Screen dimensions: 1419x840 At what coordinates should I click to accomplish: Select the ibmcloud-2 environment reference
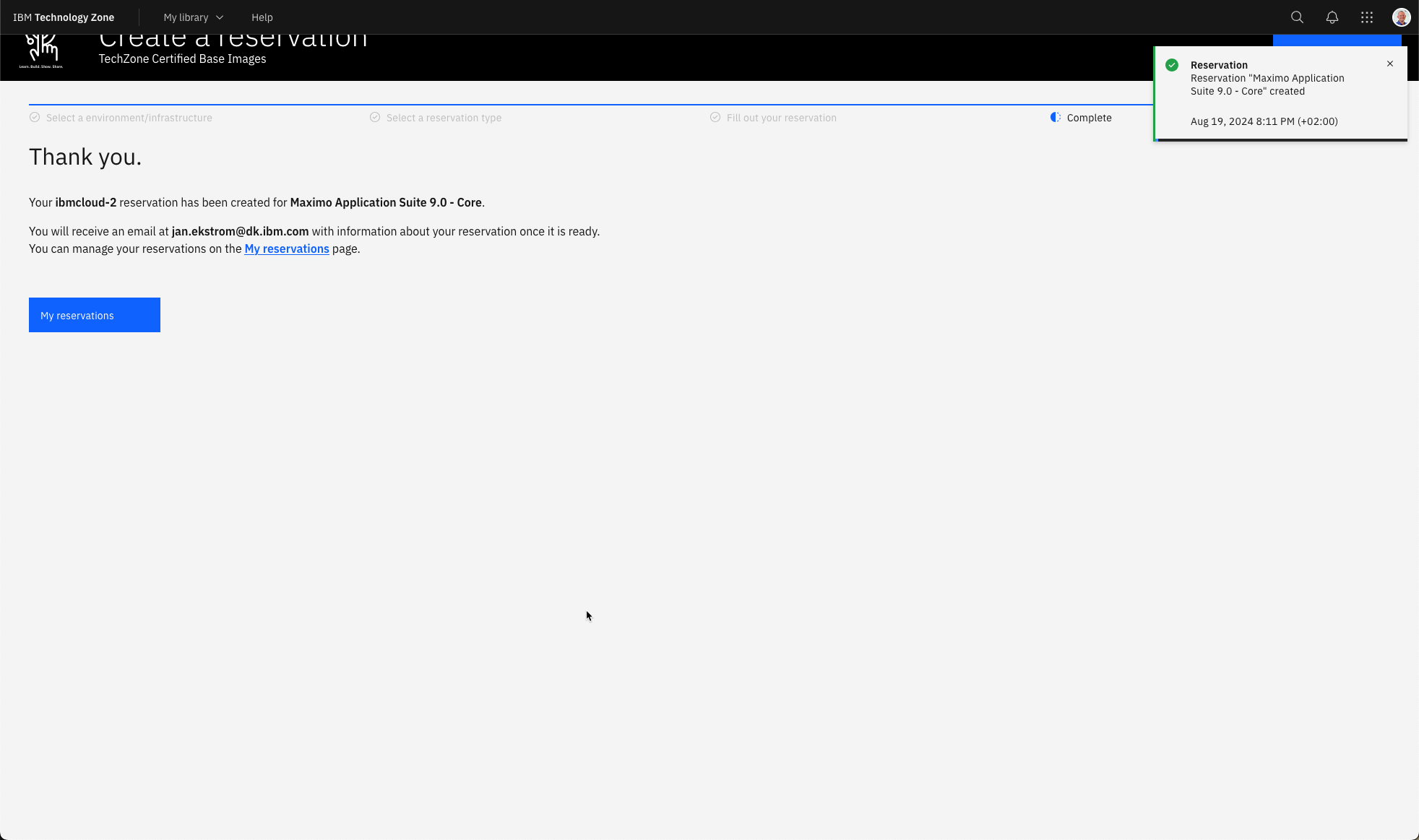tap(86, 202)
